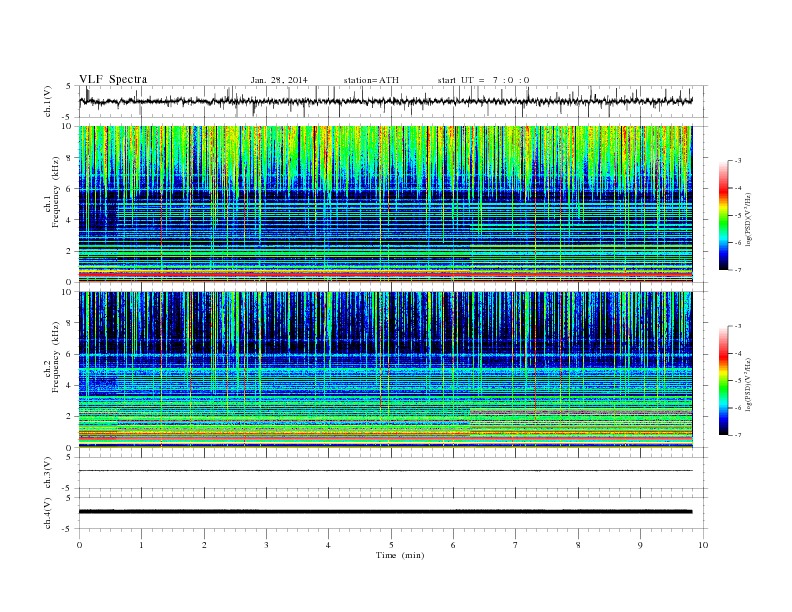Click the ch.1 frequency tick label "8"
Screen dimensions: 792x612
coord(70,158)
